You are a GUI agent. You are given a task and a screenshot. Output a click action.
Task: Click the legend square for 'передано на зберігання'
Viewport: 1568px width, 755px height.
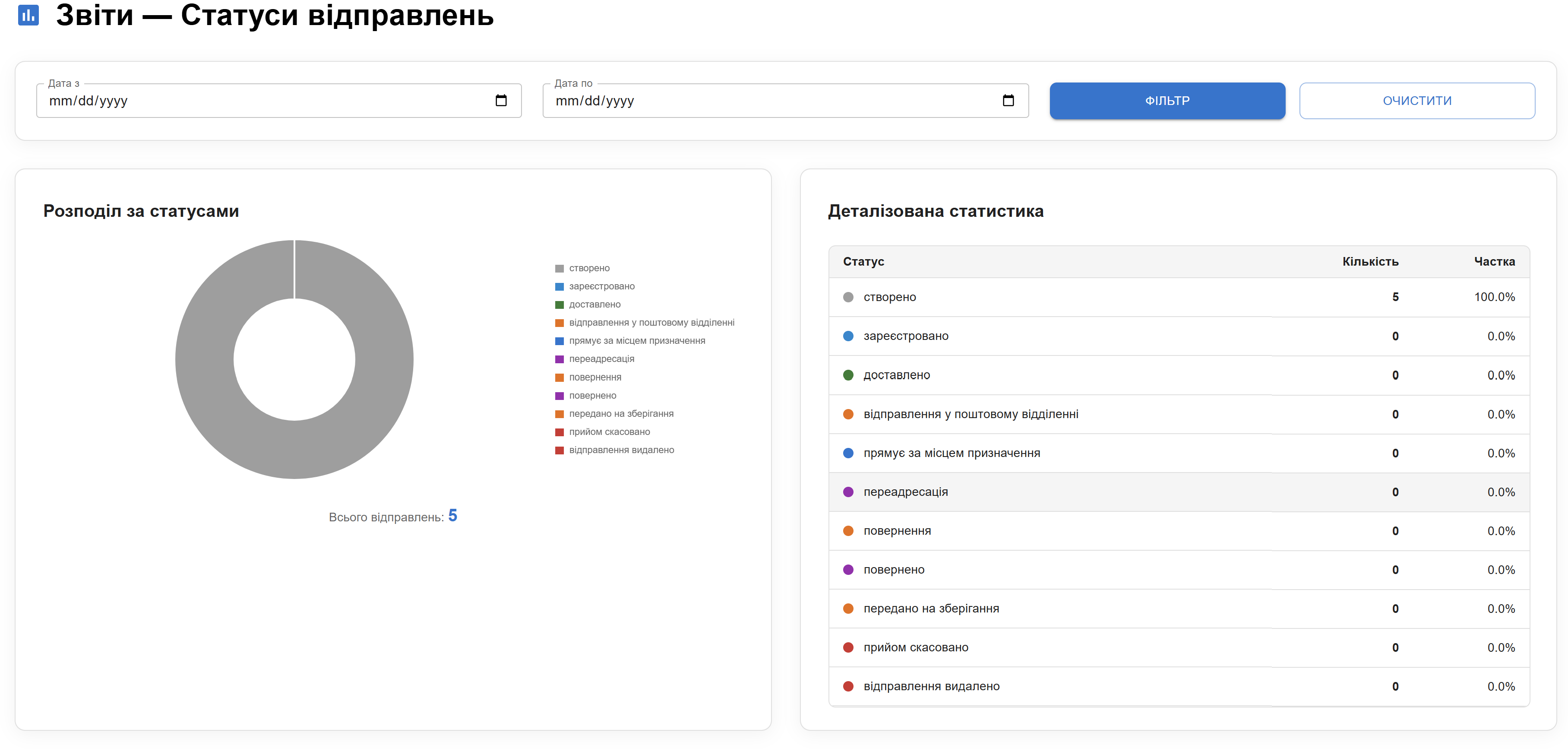coord(560,414)
